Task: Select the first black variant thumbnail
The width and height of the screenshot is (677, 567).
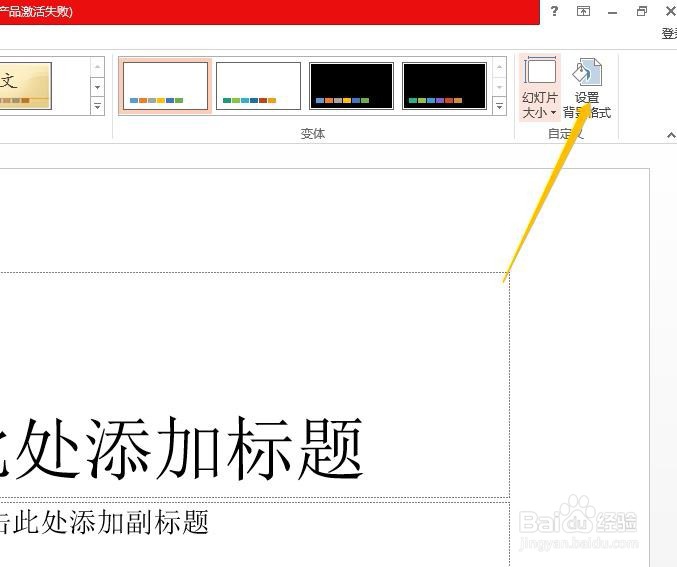Action: pyautogui.click(x=351, y=86)
